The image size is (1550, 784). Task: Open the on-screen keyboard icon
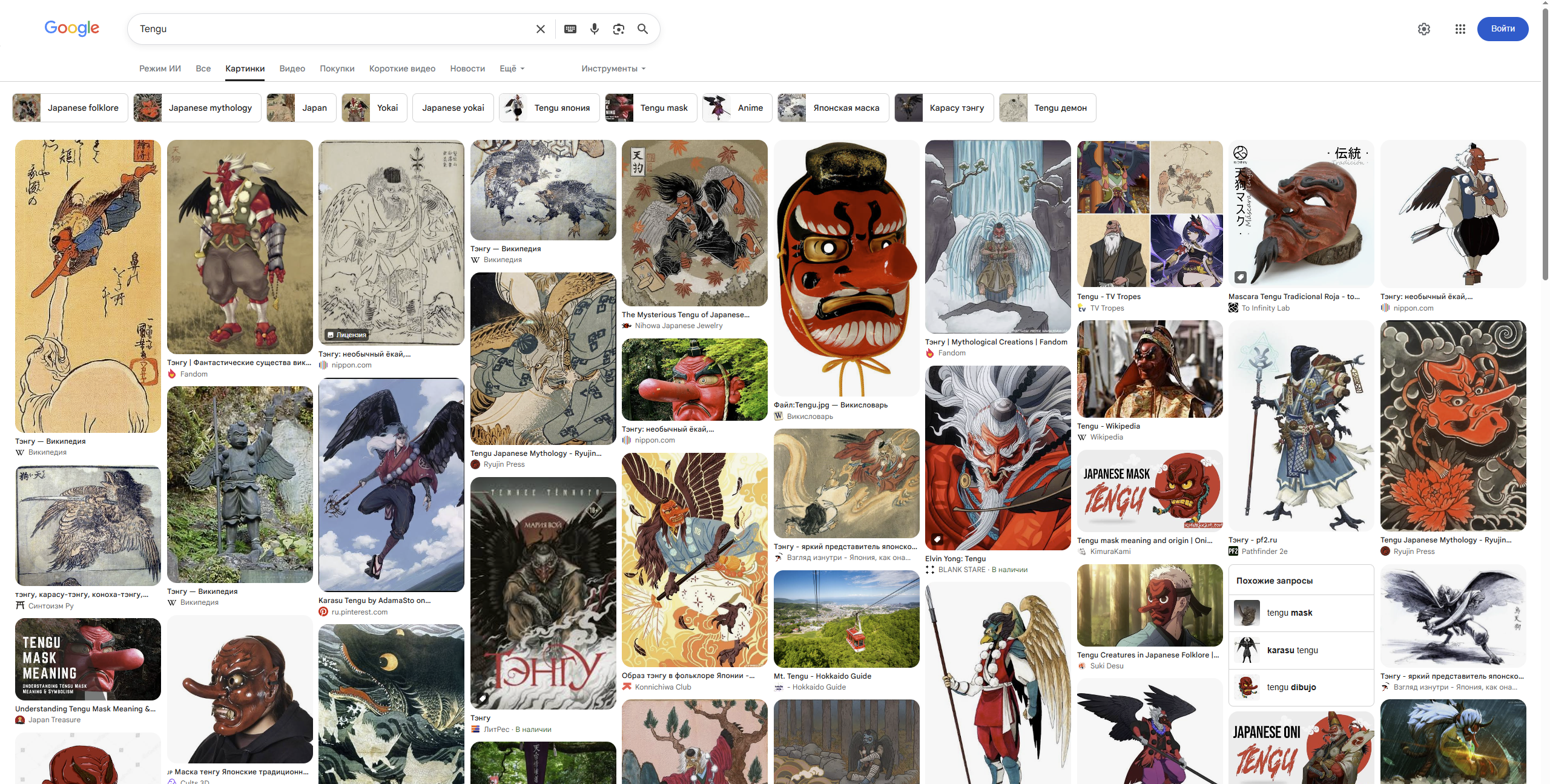pos(570,29)
